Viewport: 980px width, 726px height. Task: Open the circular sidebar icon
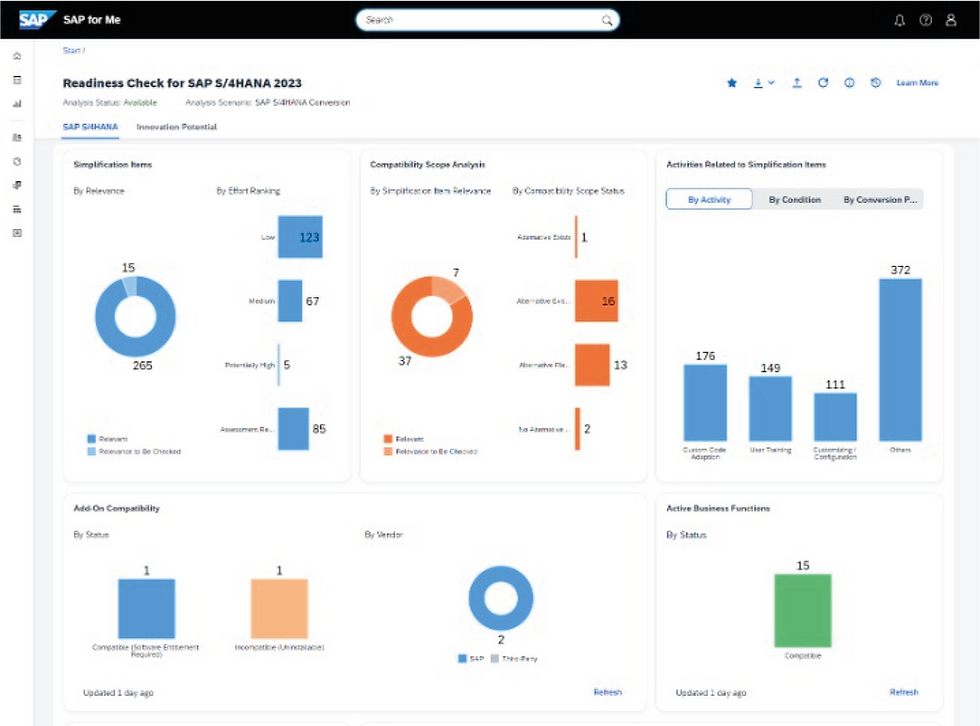point(18,161)
